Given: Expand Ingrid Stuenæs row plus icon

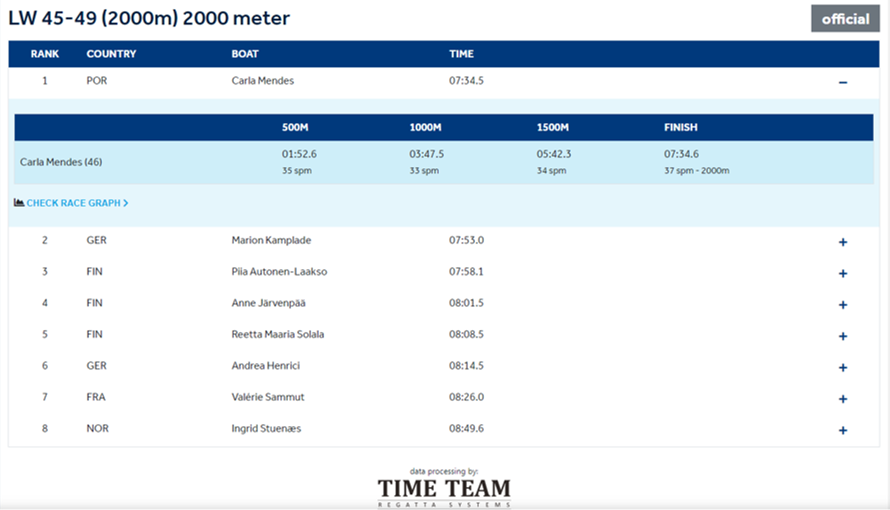Looking at the screenshot, I should pos(842,430).
